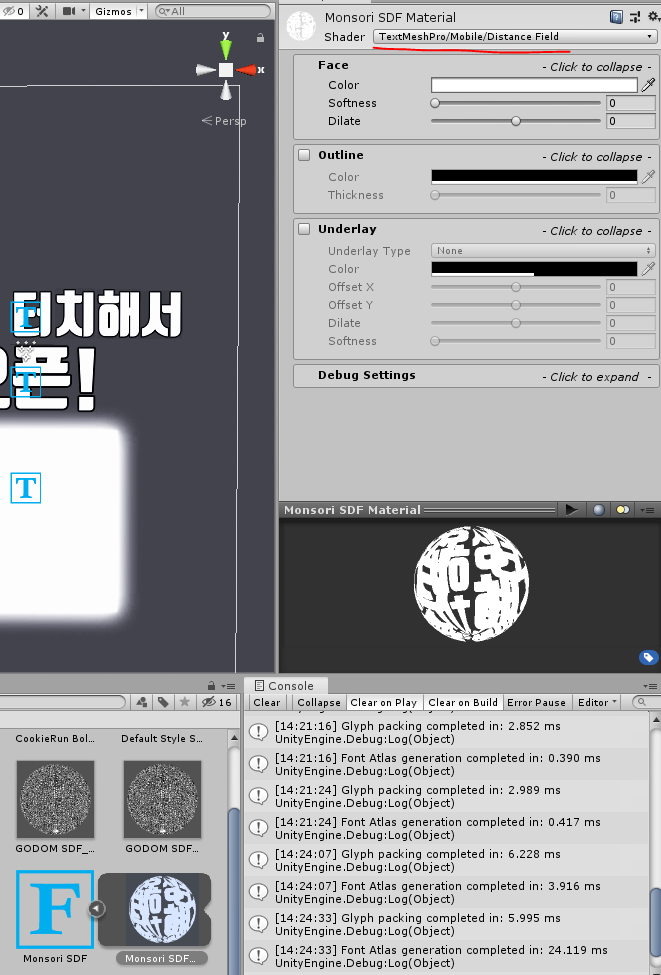Click the Project search by type icon
Viewport: 661px width, 975px height.
point(142,702)
